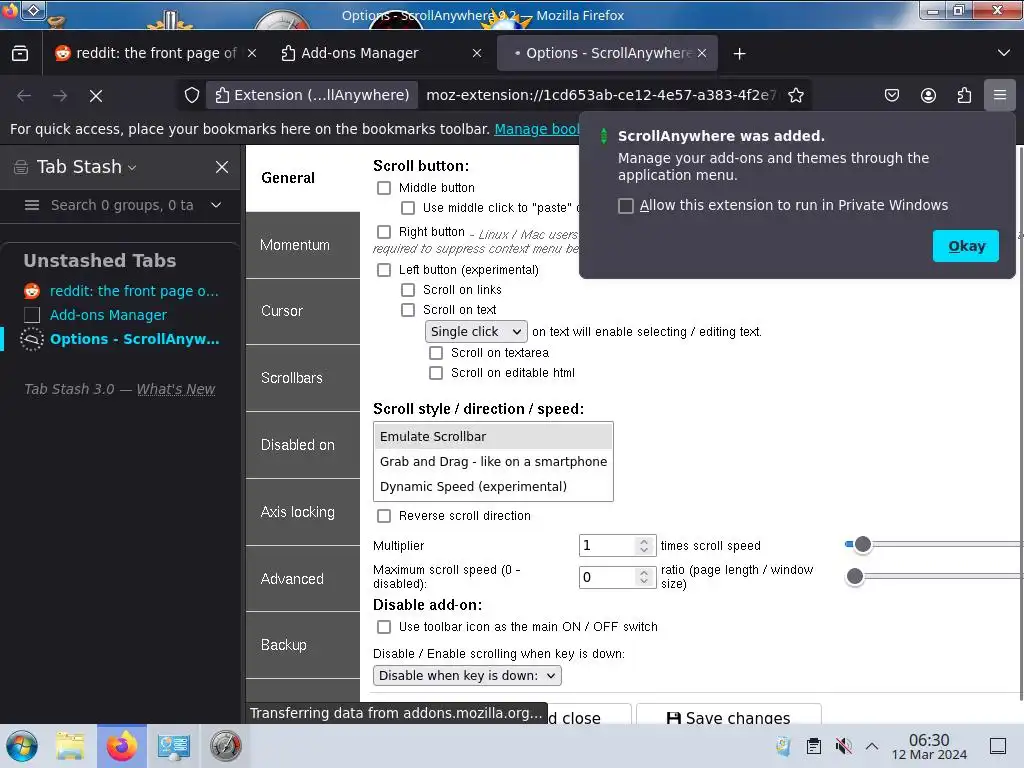This screenshot has width=1024, height=768.
Task: Open Pocket save icon in toolbar
Action: 892,95
